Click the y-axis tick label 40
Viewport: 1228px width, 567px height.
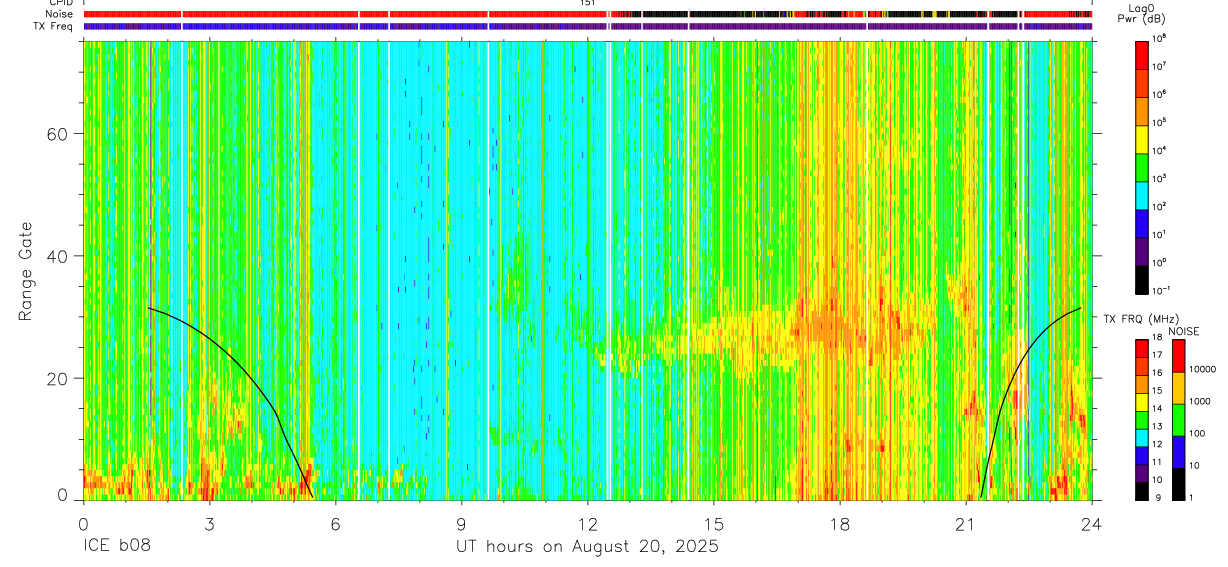point(58,256)
